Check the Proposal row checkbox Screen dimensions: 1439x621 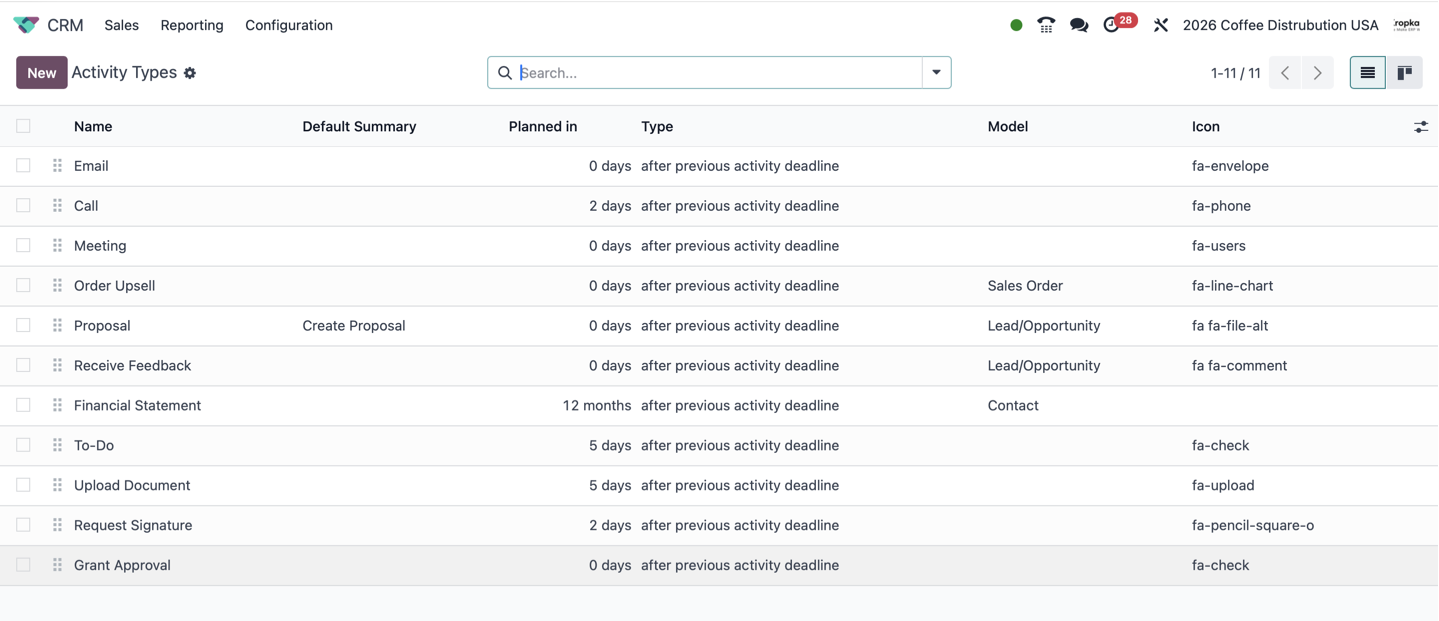[x=23, y=326]
